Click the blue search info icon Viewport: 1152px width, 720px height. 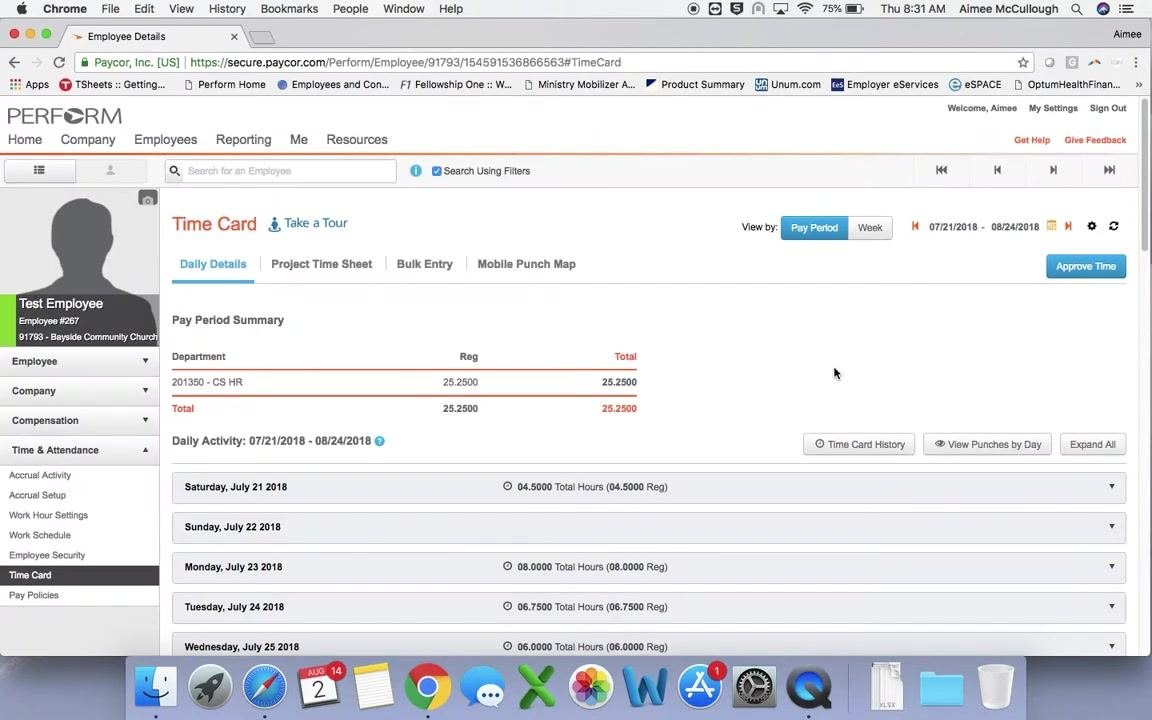[x=416, y=171]
